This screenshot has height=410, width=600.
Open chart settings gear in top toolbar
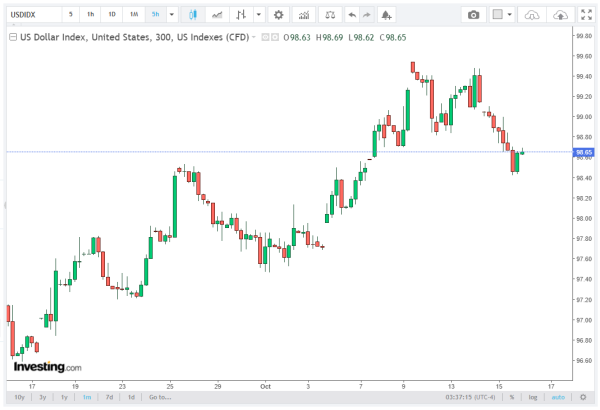278,15
